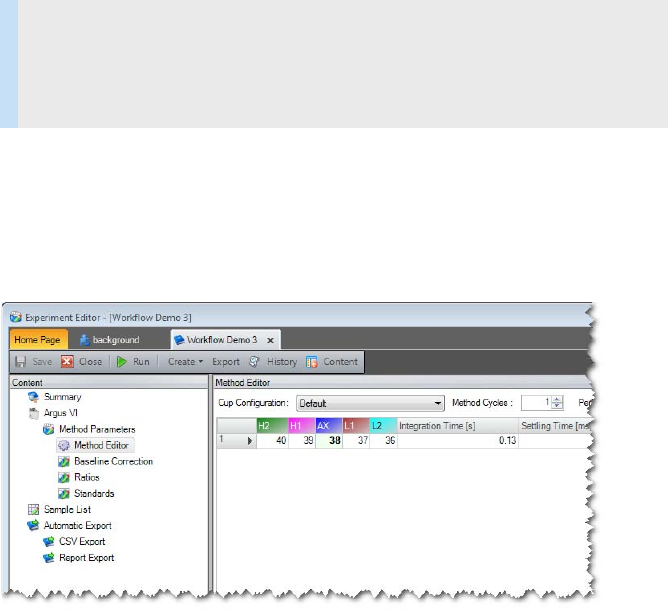The width and height of the screenshot is (668, 611).
Task: Select the Workflow Demo 3 tab
Action: coord(226,340)
